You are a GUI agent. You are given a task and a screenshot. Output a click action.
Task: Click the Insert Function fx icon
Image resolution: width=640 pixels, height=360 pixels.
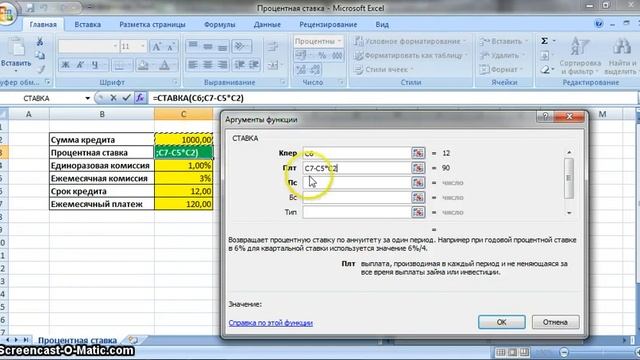[x=140, y=98]
